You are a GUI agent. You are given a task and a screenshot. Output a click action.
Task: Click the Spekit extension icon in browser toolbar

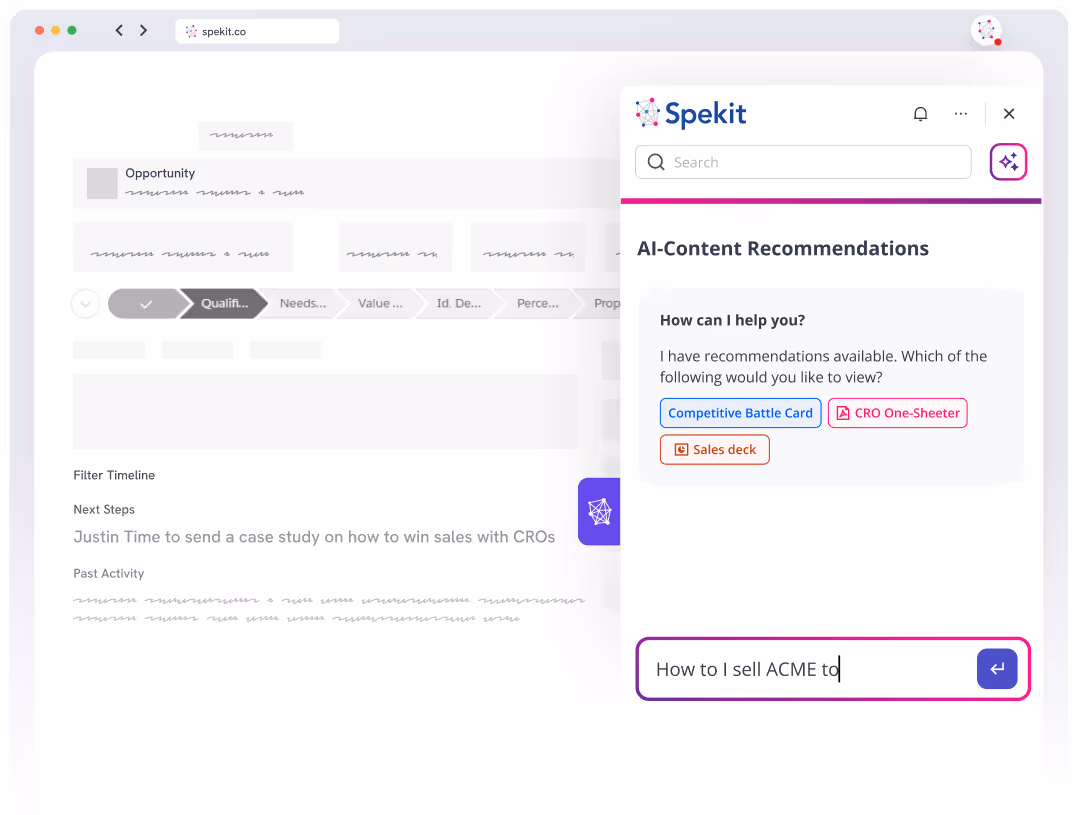(x=986, y=31)
